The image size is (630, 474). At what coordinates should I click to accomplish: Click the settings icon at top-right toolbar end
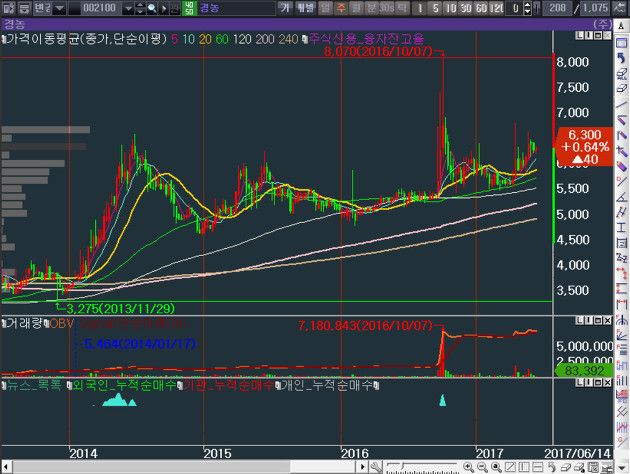click(620, 8)
